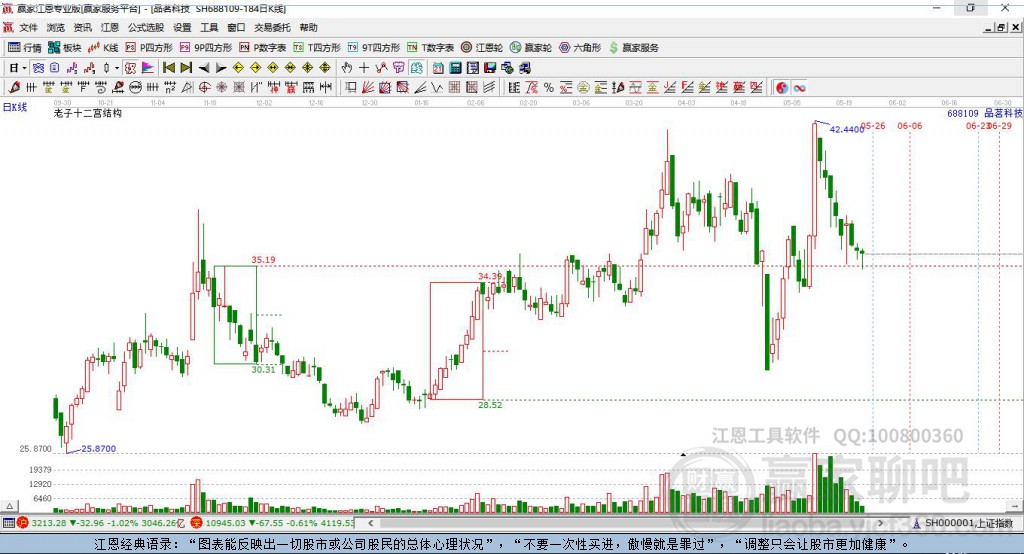Click the 06-06 date marker

(x=910, y=125)
